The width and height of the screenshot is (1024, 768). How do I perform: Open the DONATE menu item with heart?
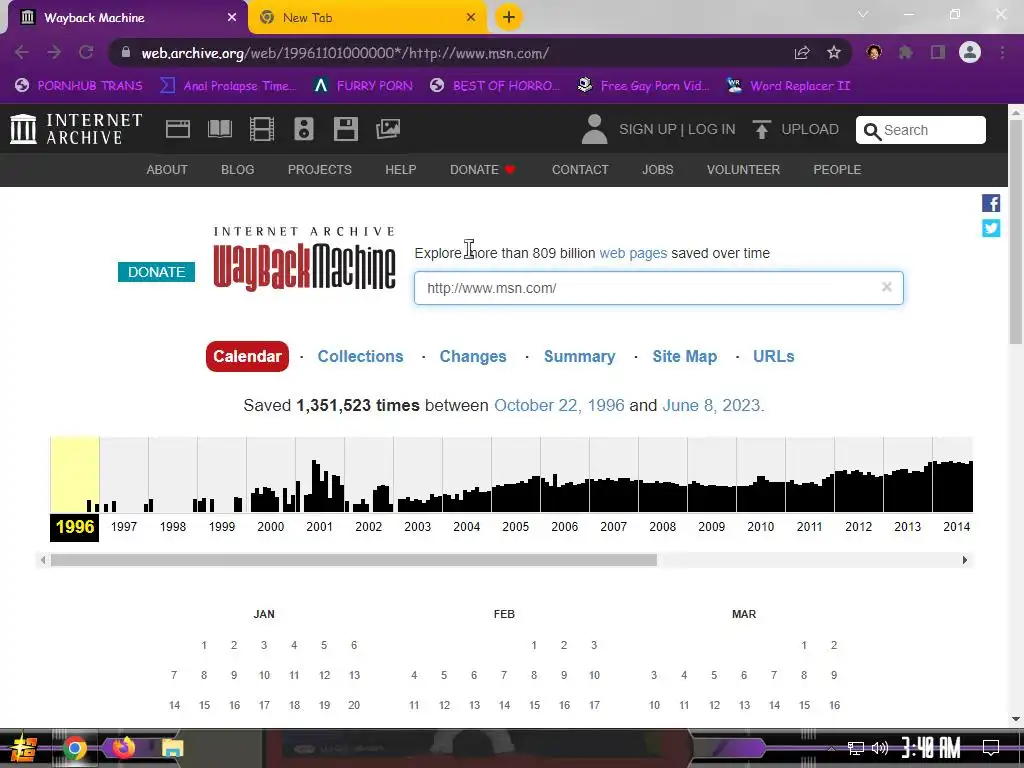[x=483, y=170]
